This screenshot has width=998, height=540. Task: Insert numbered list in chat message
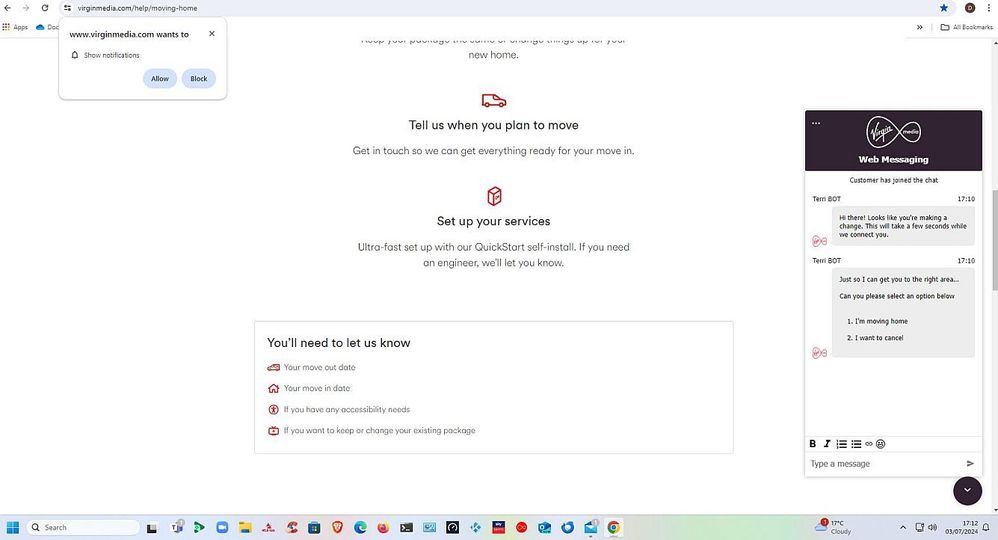841,444
